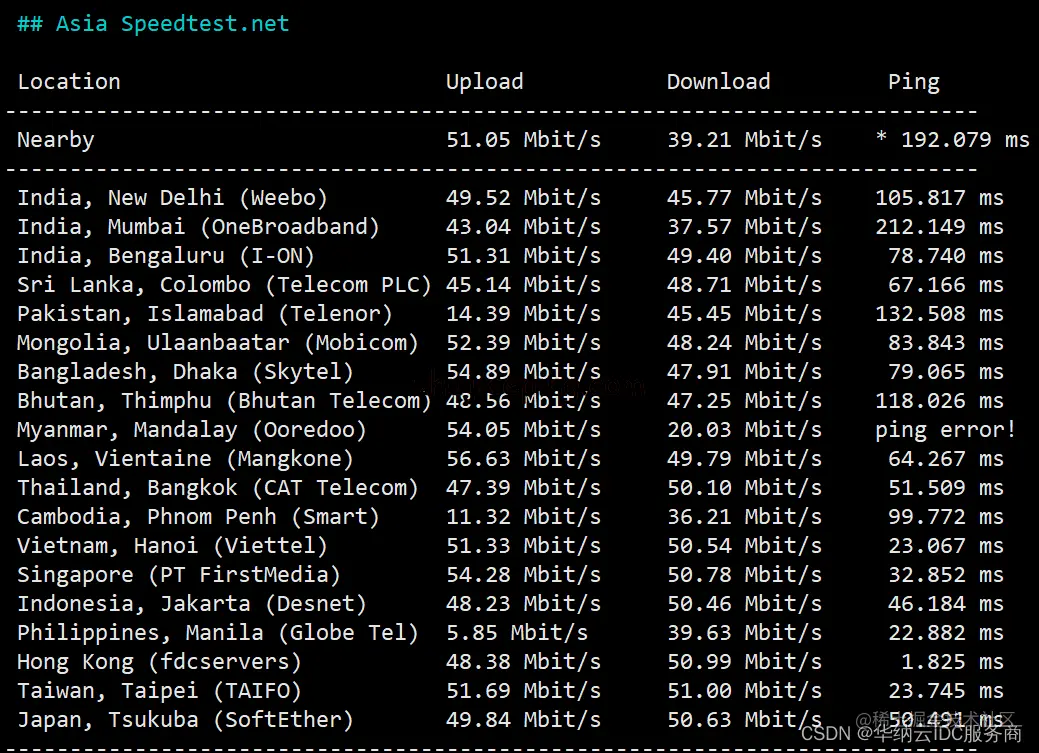Image resolution: width=1039 pixels, height=753 pixels.
Task: Select Dhaka download 47.91 Mbit/s
Action: pyautogui.click(x=744, y=372)
